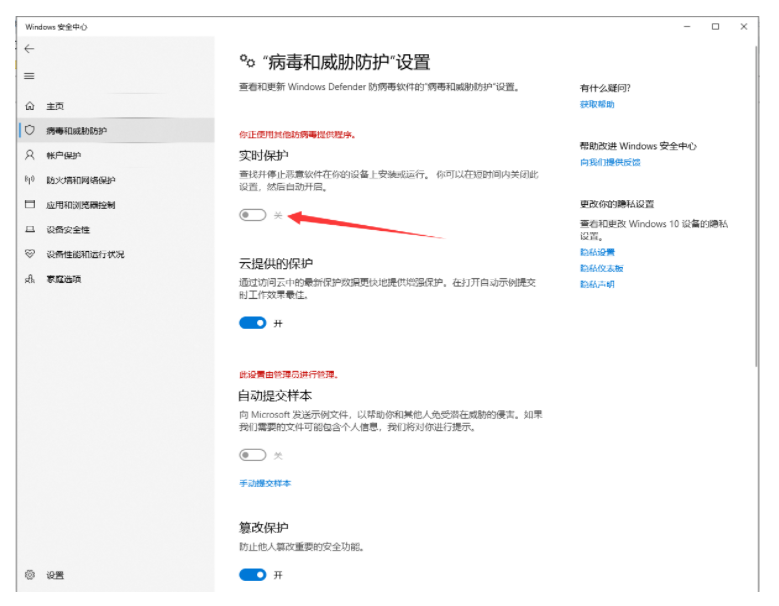Click 帮助改进 Windows 安全中心 heading
The width and height of the screenshot is (779, 606).
638,146
